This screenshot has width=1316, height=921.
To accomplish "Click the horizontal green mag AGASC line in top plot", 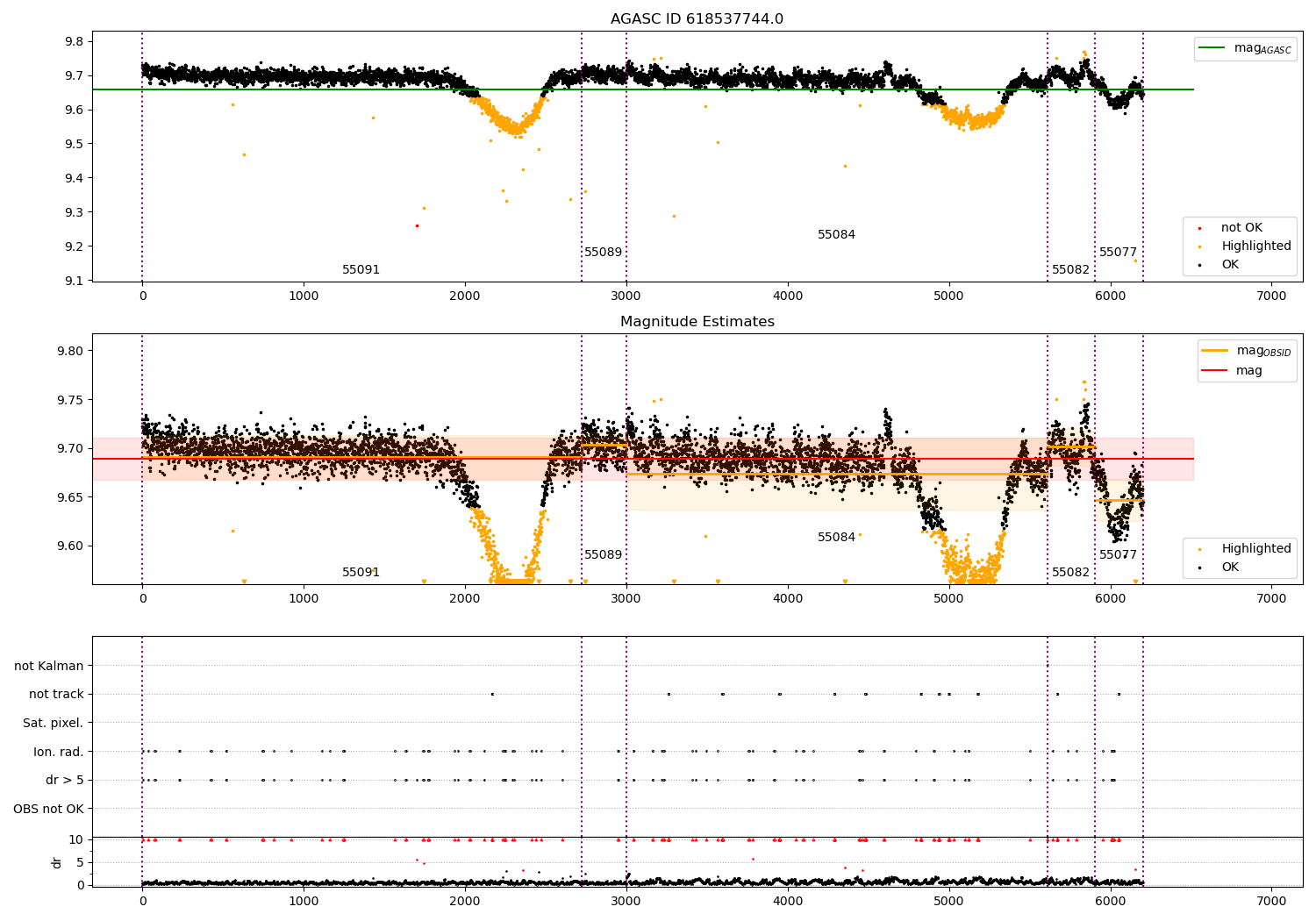I will (642, 89).
